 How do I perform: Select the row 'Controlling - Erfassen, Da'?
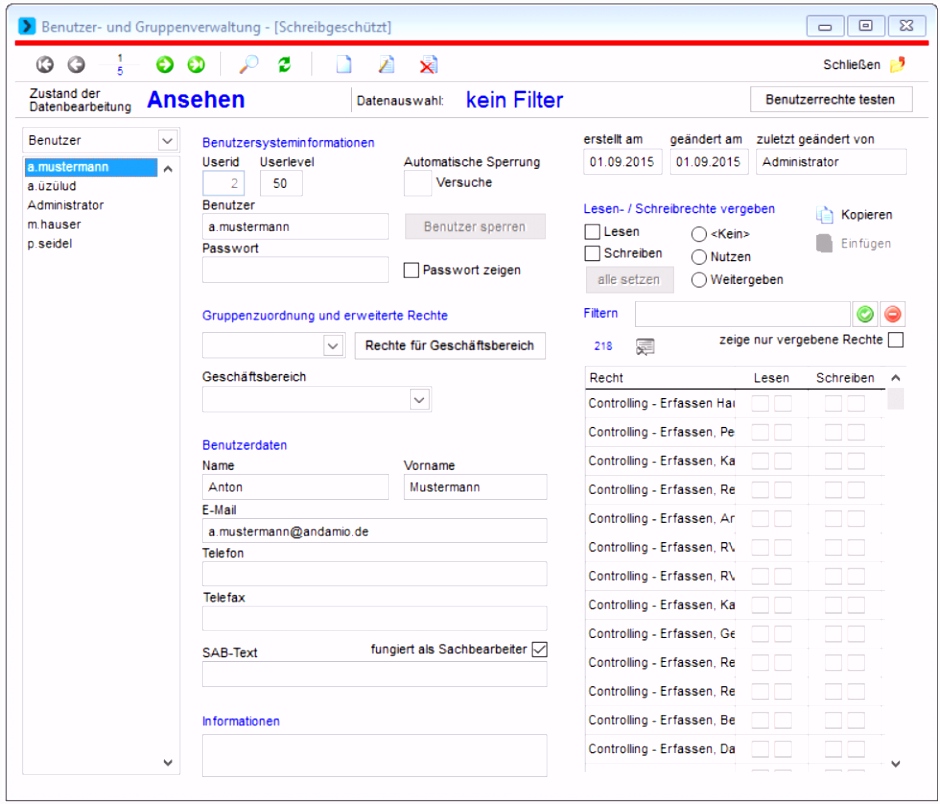[734, 749]
